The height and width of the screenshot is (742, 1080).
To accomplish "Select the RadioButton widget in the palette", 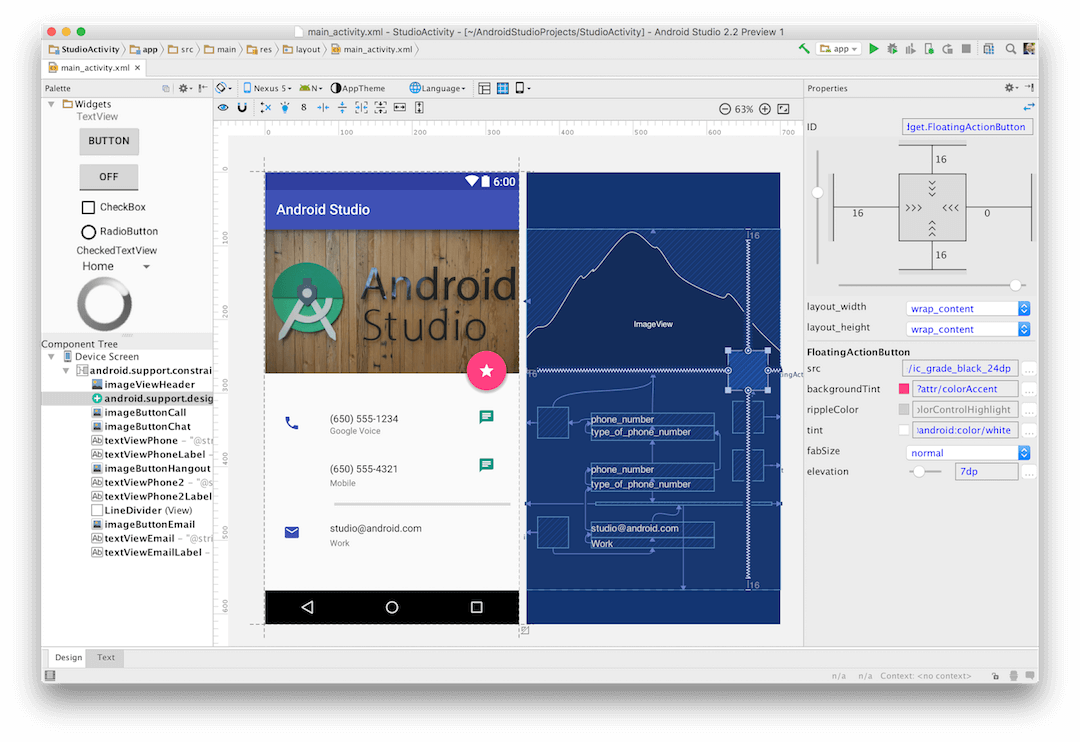I will [x=89, y=232].
